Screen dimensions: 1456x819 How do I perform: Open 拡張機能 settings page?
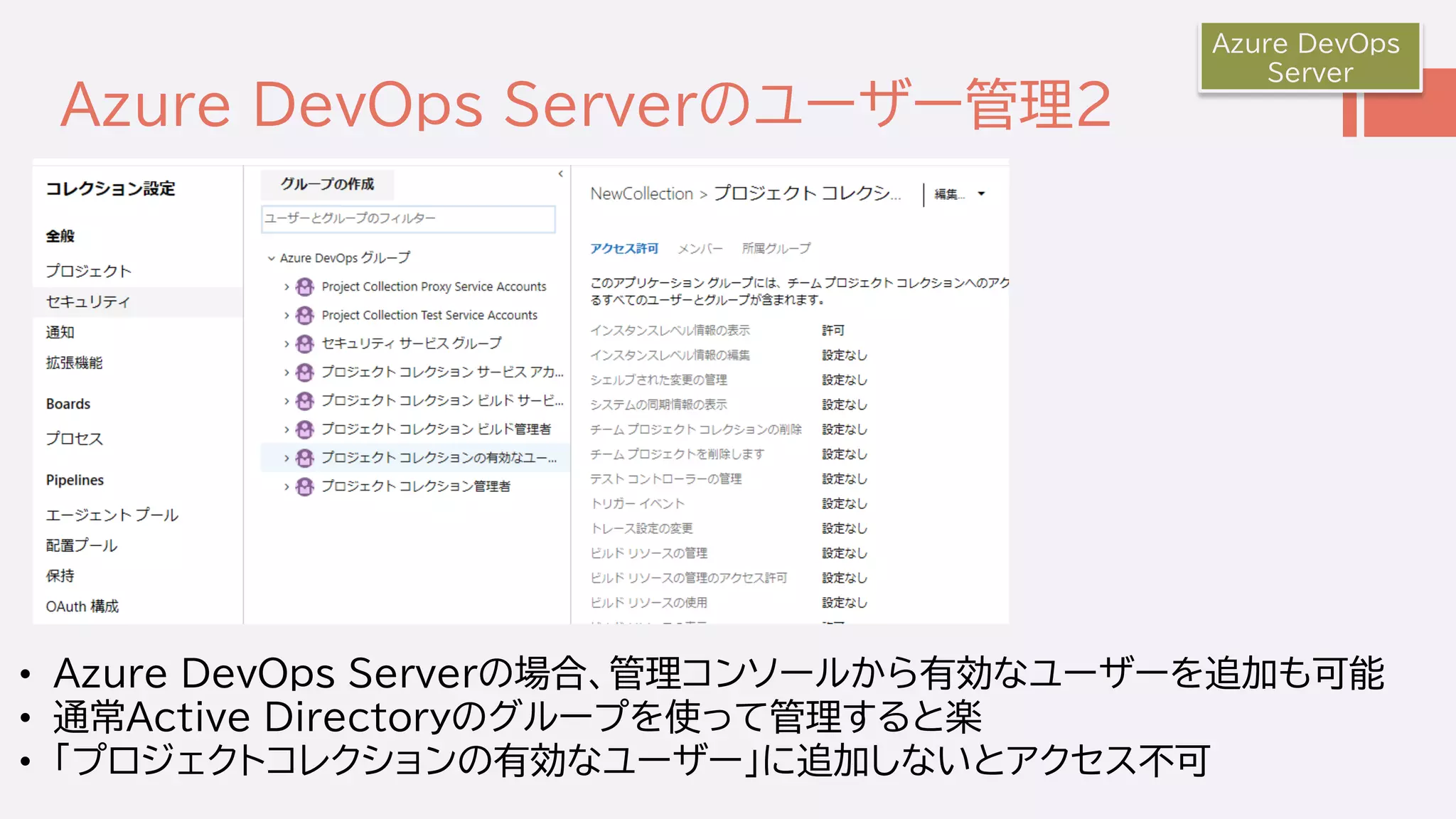coord(74,363)
